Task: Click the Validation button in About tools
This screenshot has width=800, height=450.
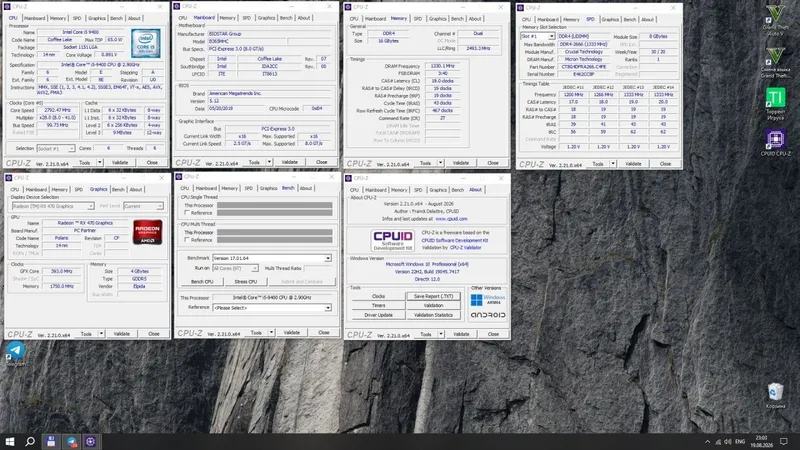Action: click(433, 305)
